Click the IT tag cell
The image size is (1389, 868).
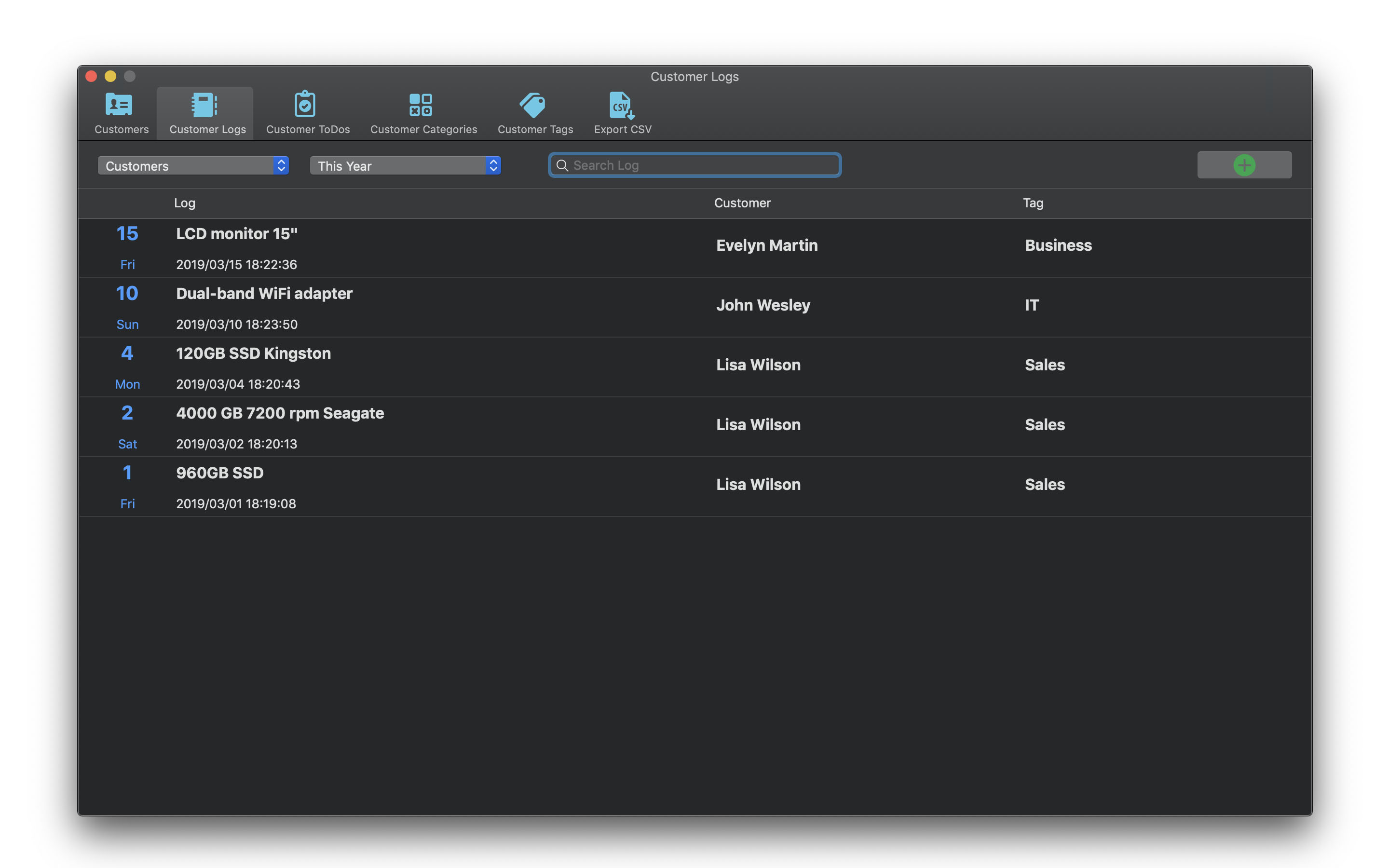(x=1032, y=305)
